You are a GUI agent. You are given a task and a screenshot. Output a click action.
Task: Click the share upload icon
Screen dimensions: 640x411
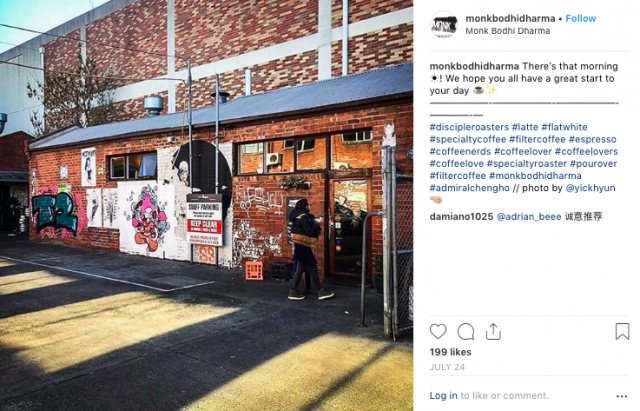click(x=493, y=331)
